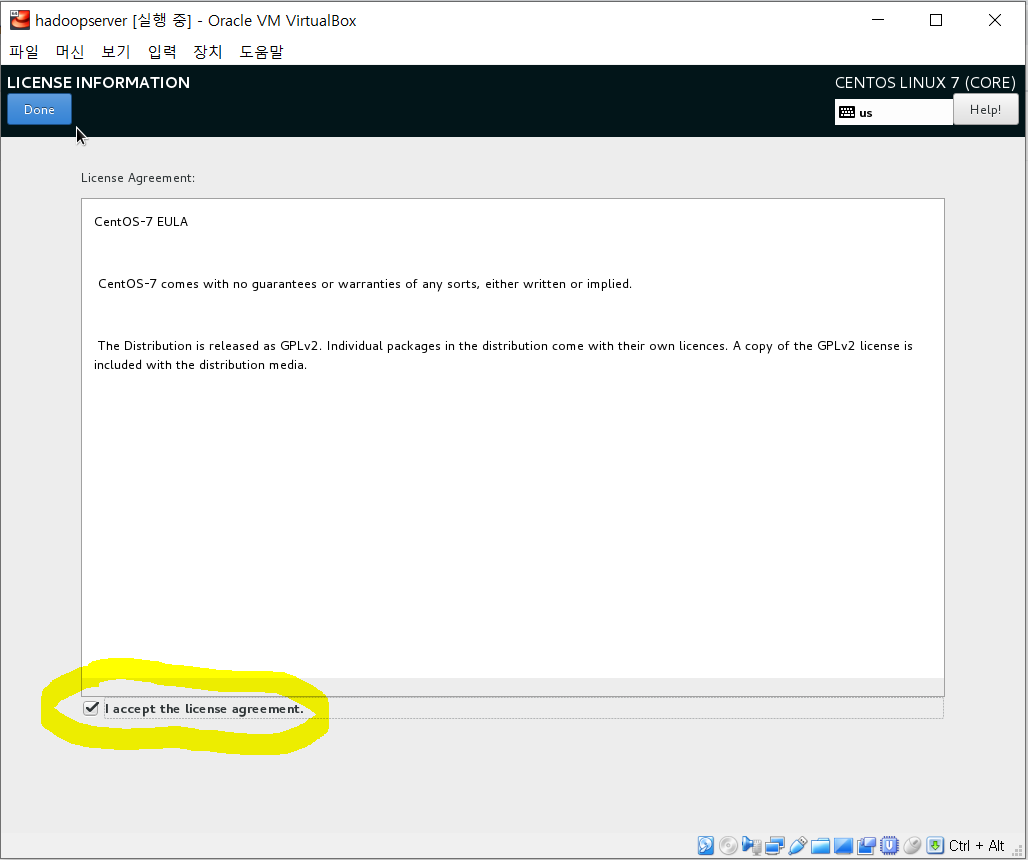Click the us keyboard layout indicator
This screenshot has width=1028, height=860.
click(894, 112)
